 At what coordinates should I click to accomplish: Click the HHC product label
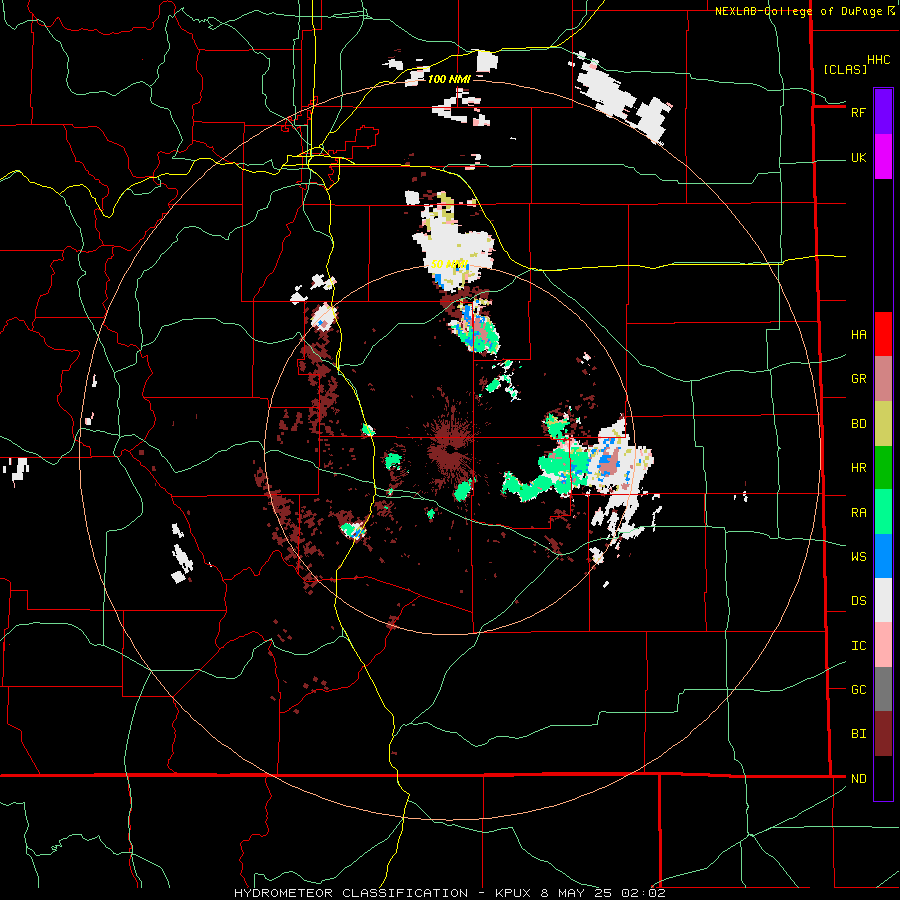(879, 60)
